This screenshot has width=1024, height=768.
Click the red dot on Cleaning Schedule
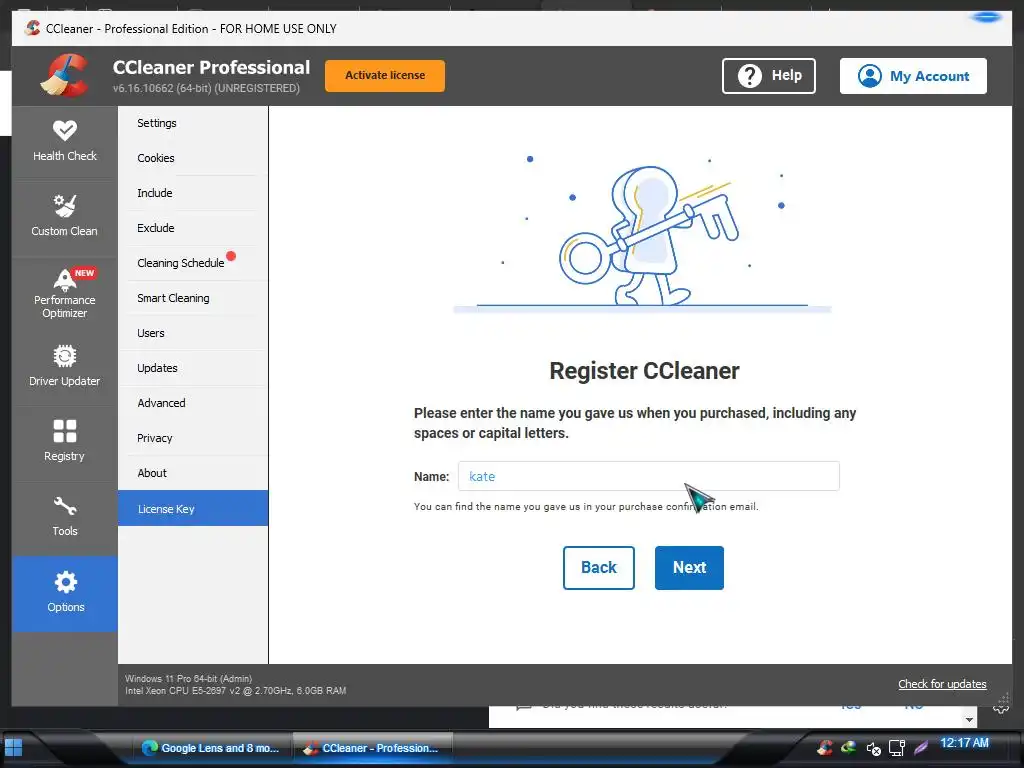pyautogui.click(x=231, y=255)
